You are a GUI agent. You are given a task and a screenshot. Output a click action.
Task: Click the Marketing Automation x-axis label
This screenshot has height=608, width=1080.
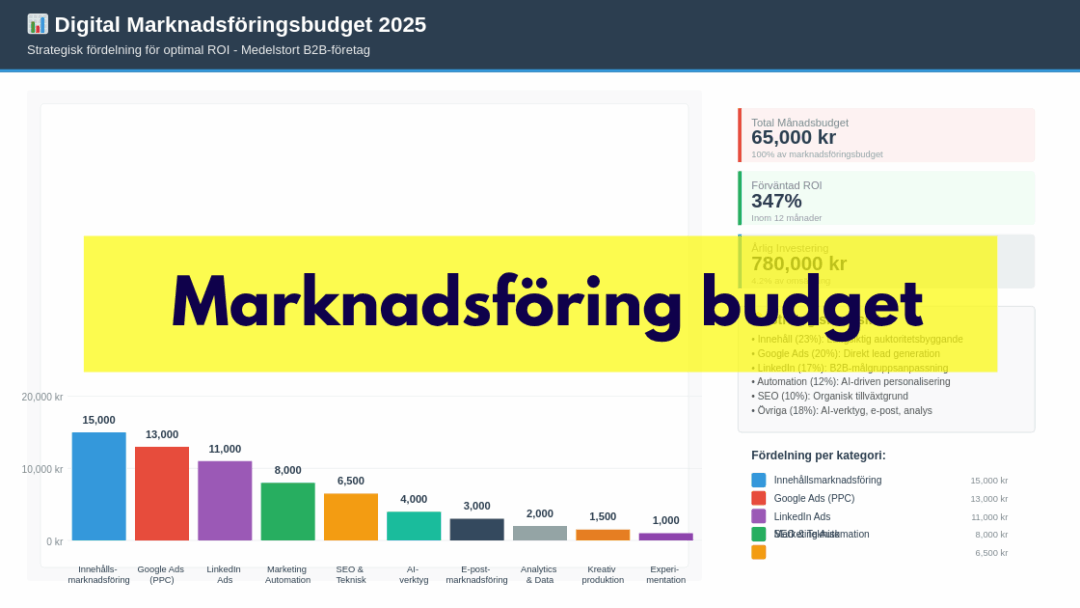(287, 574)
